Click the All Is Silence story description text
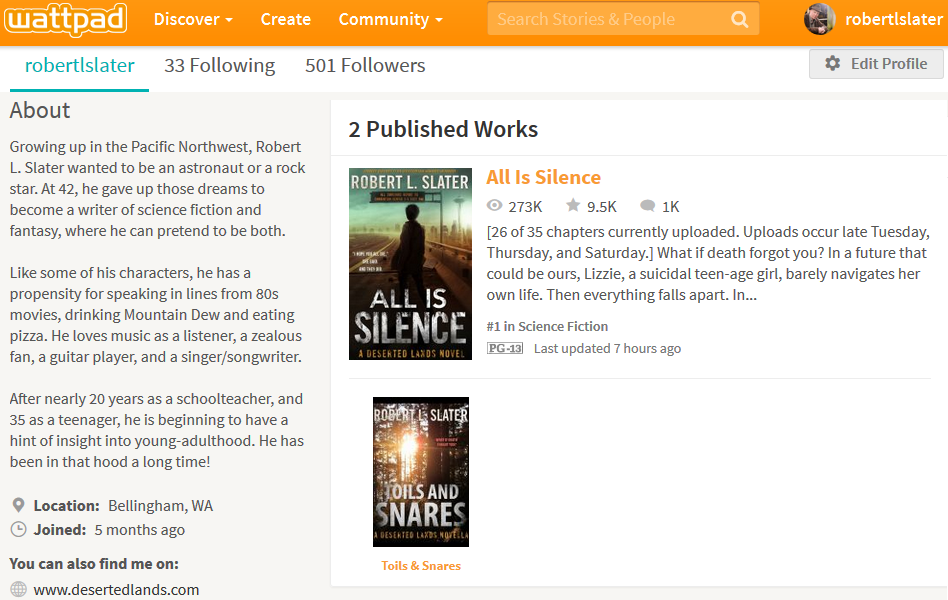Screen dimensions: 948x600 tap(708, 263)
